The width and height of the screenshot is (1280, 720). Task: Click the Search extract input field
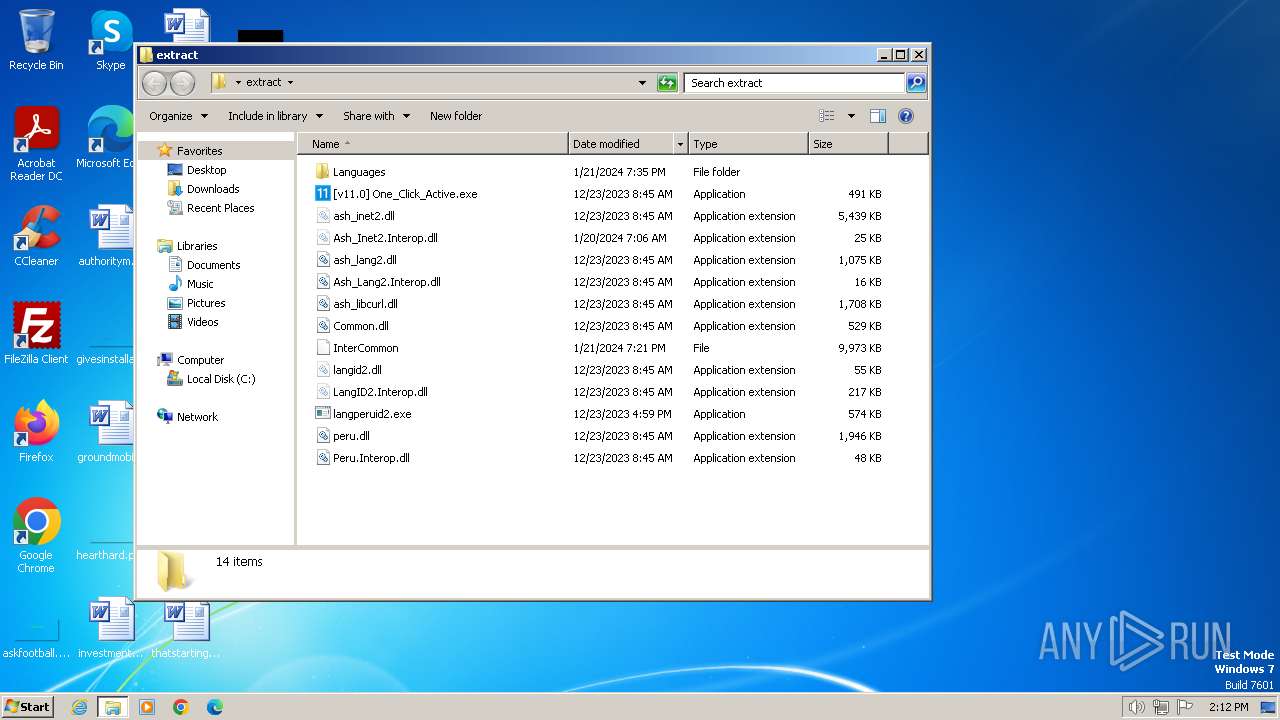point(794,83)
